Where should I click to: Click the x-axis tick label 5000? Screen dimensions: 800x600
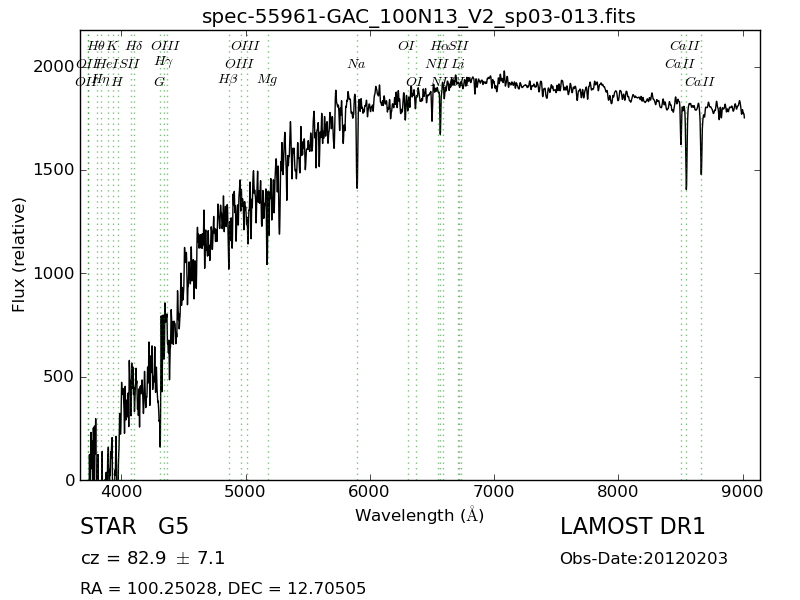point(246,491)
